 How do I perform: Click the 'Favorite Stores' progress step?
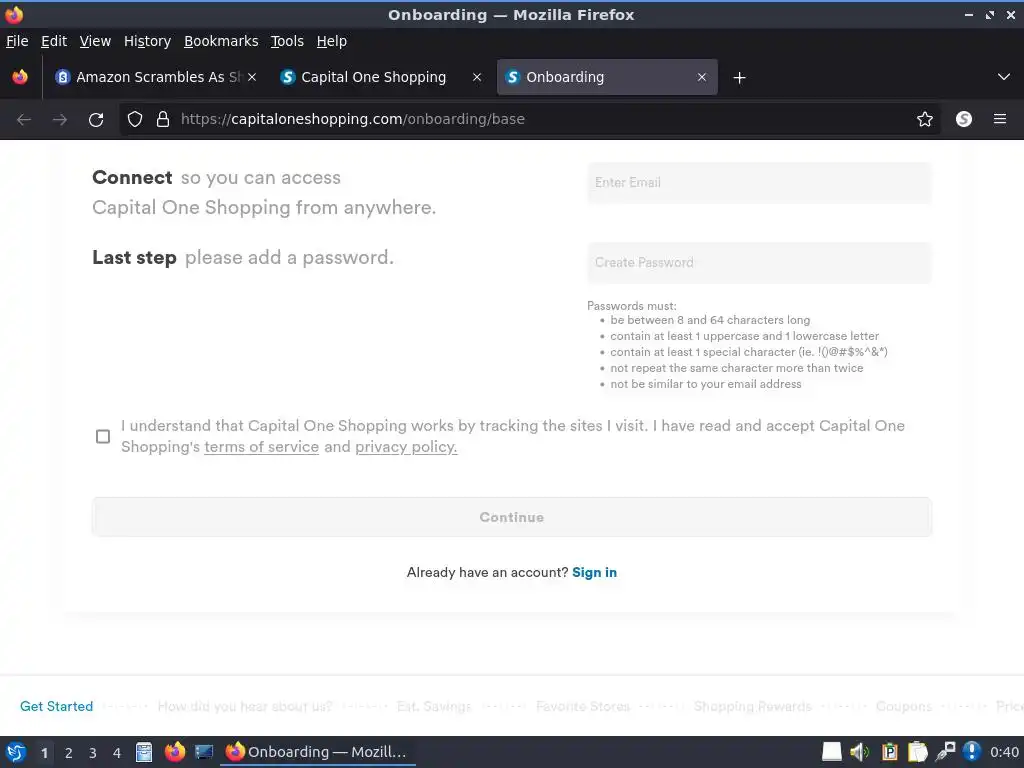coord(583,706)
